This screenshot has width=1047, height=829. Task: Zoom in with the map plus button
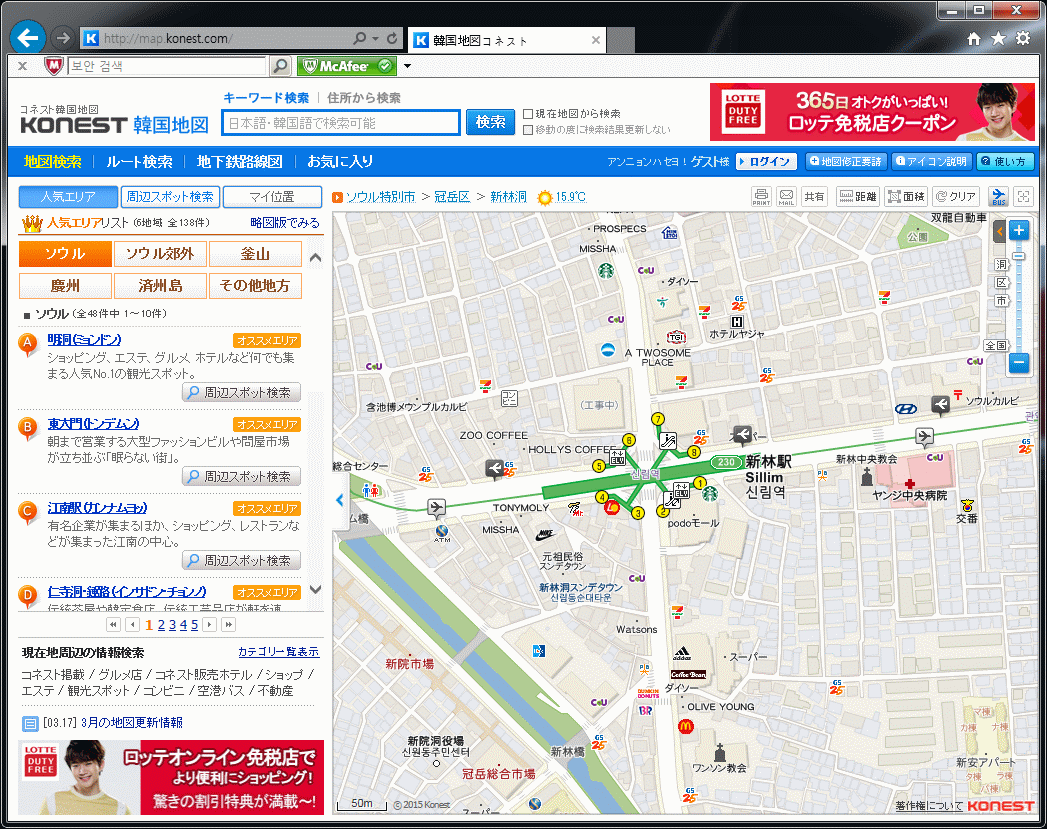pyautogui.click(x=1019, y=231)
